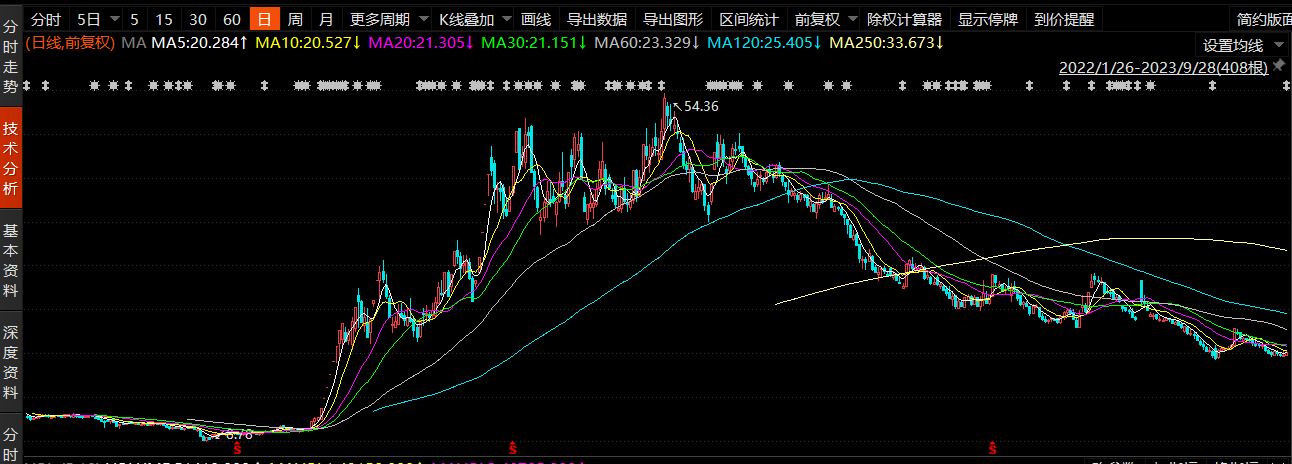This screenshot has height=464, width=1292.
Task: Toggle 显示停牌 suspension display
Action: 987,19
